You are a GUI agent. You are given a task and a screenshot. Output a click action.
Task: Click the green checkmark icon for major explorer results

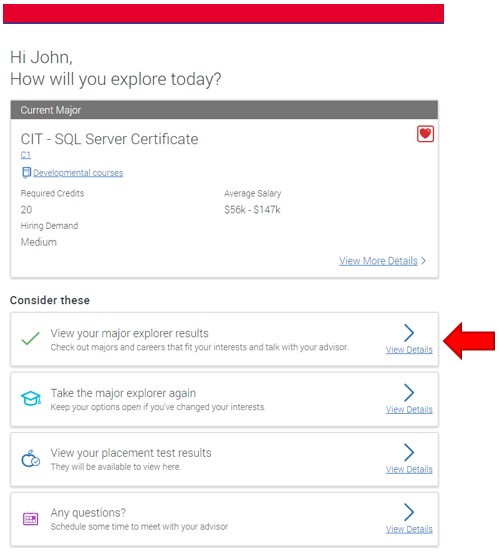click(x=30, y=338)
